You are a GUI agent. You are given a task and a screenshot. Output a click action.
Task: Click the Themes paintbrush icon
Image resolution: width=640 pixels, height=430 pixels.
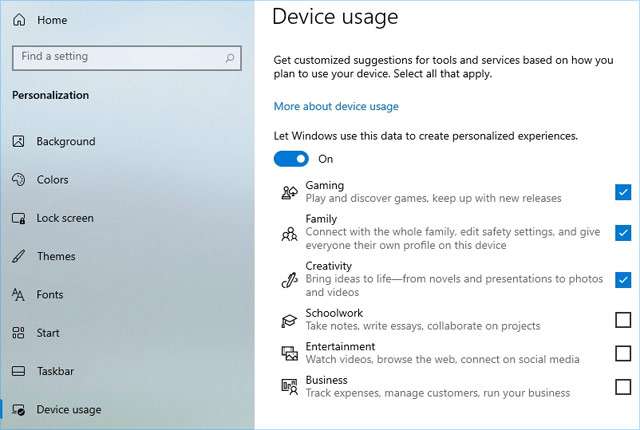(18, 256)
